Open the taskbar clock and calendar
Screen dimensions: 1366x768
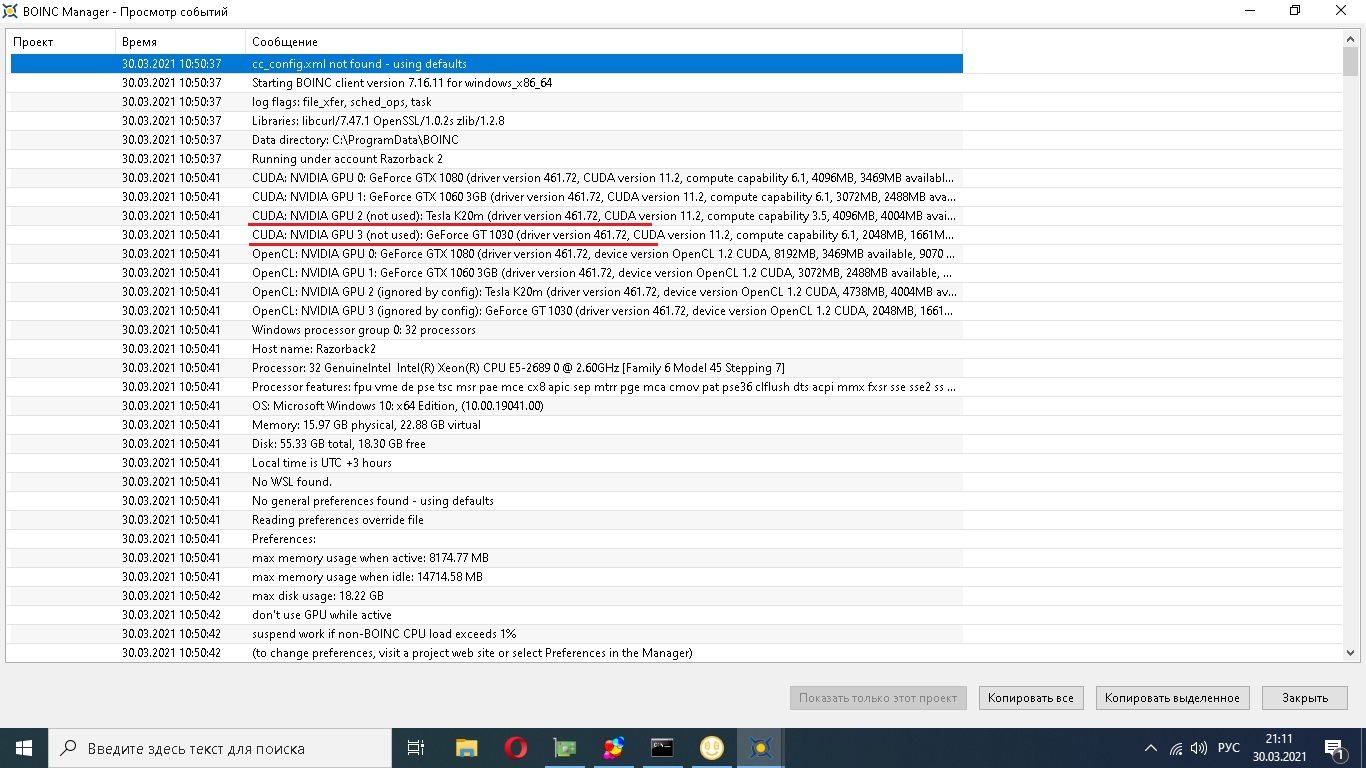[1279, 748]
